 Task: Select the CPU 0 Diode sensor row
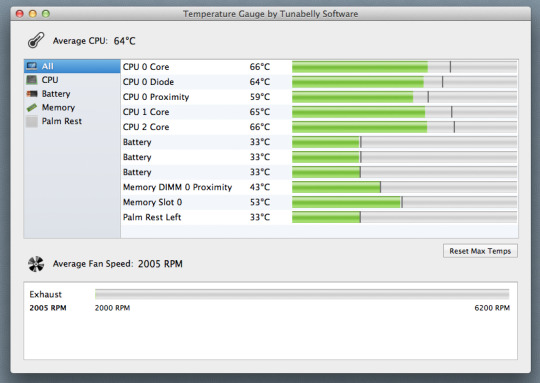coord(319,82)
